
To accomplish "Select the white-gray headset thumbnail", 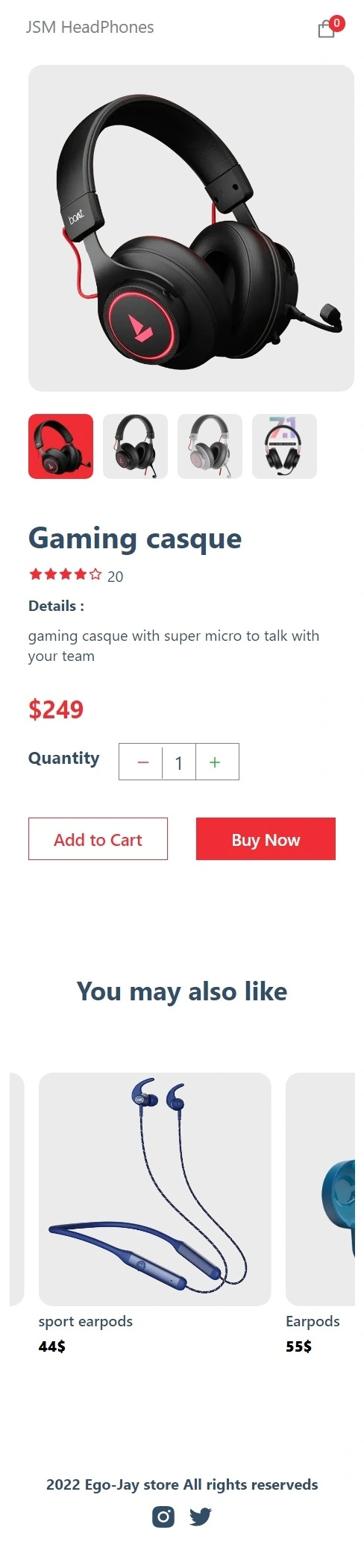I will coord(210,446).
